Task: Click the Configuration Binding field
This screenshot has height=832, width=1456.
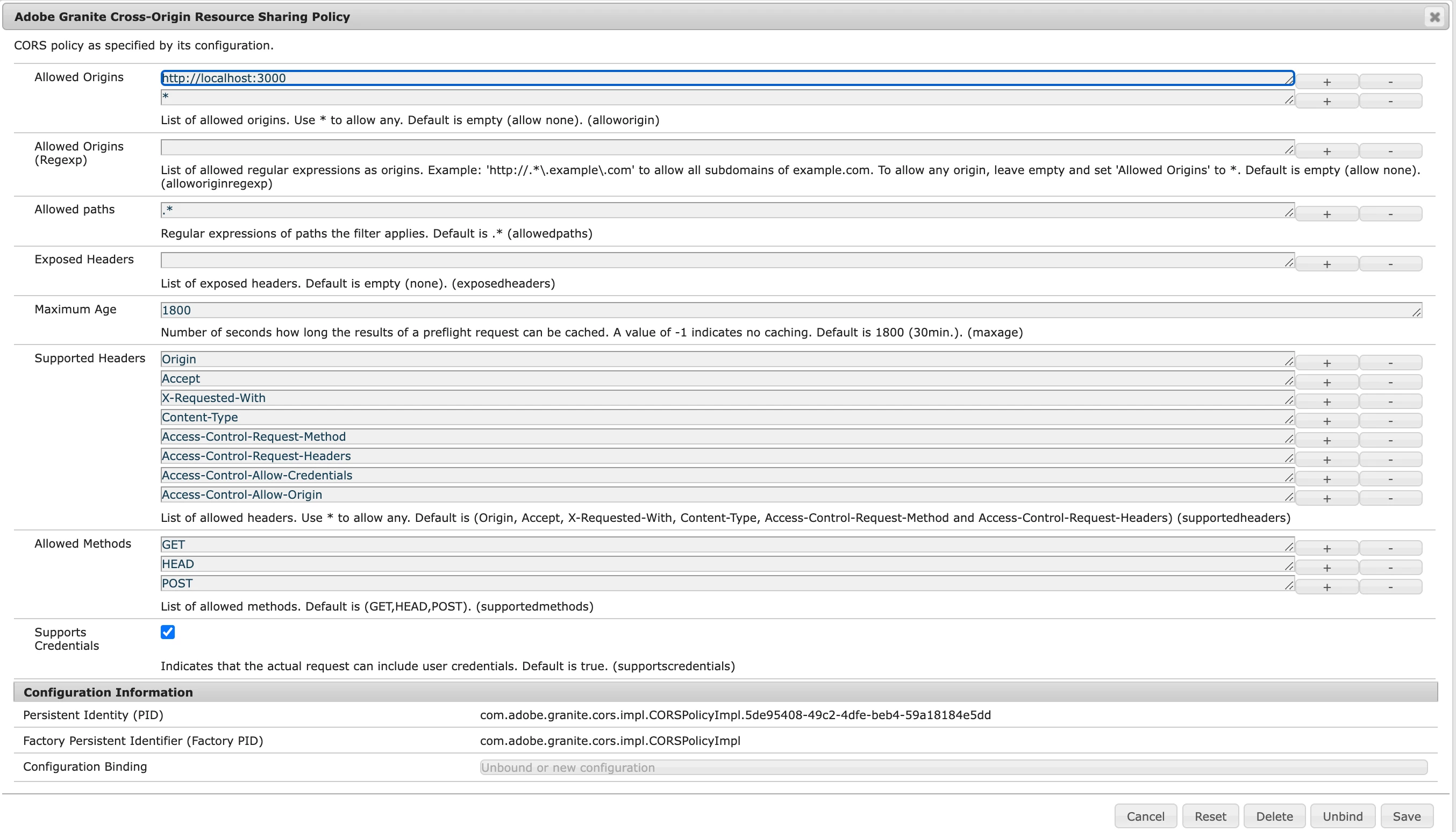Action: (953, 768)
